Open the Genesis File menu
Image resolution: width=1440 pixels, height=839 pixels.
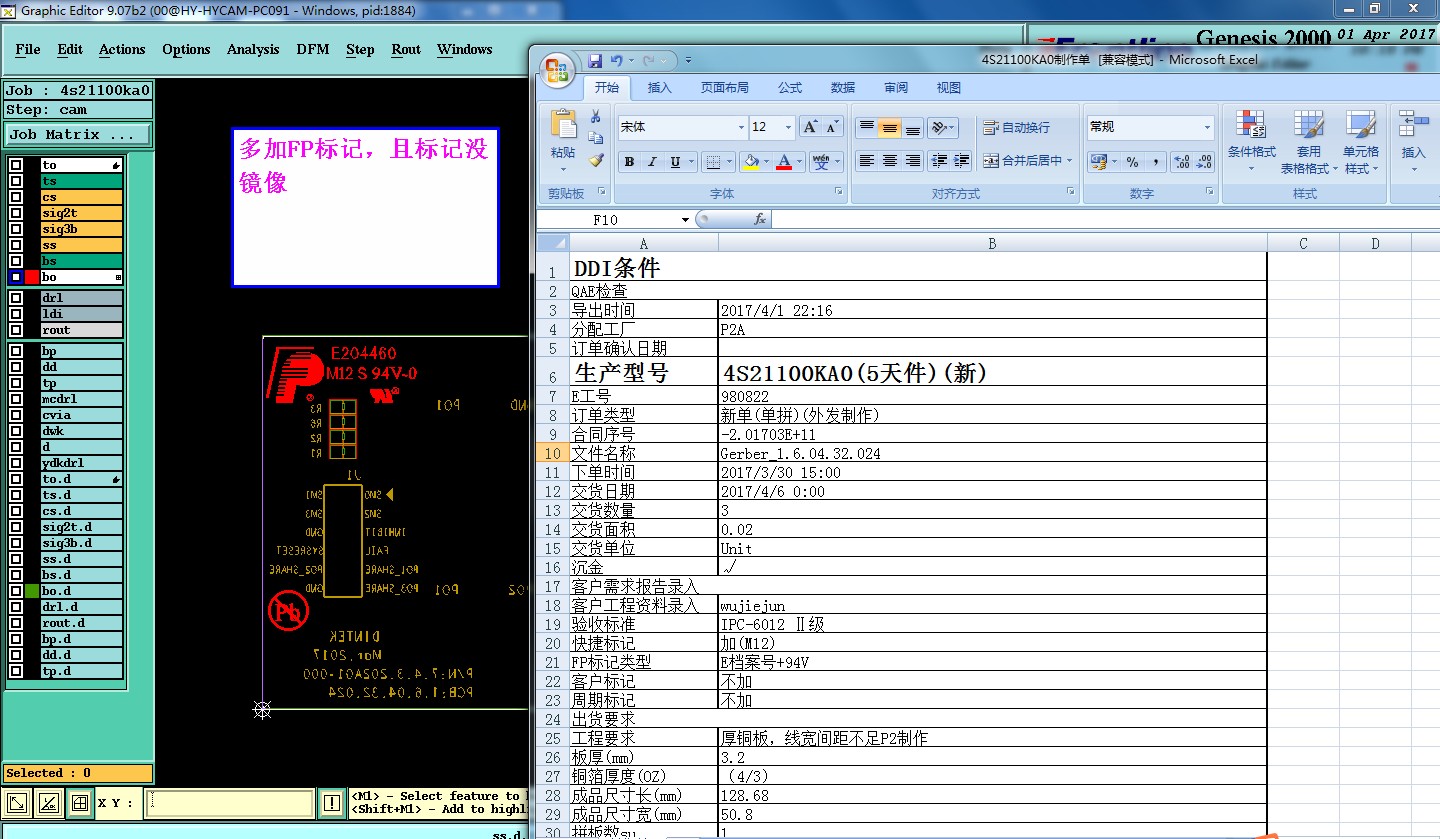click(x=28, y=49)
